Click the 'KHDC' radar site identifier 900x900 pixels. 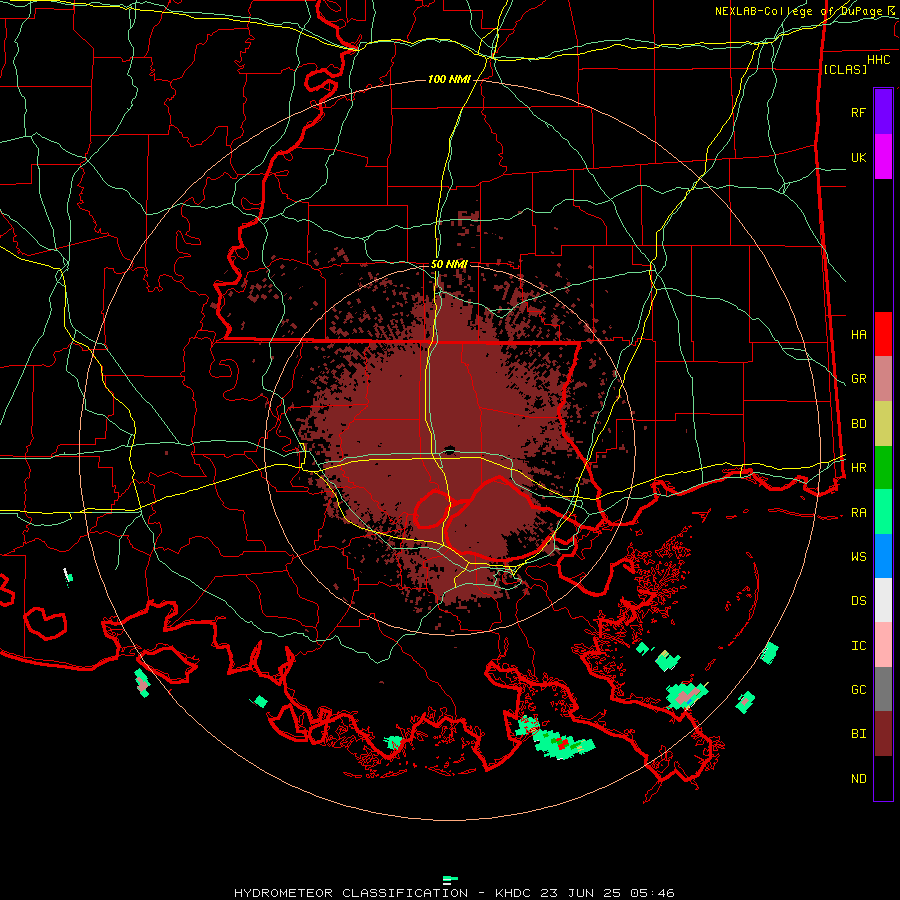click(514, 893)
